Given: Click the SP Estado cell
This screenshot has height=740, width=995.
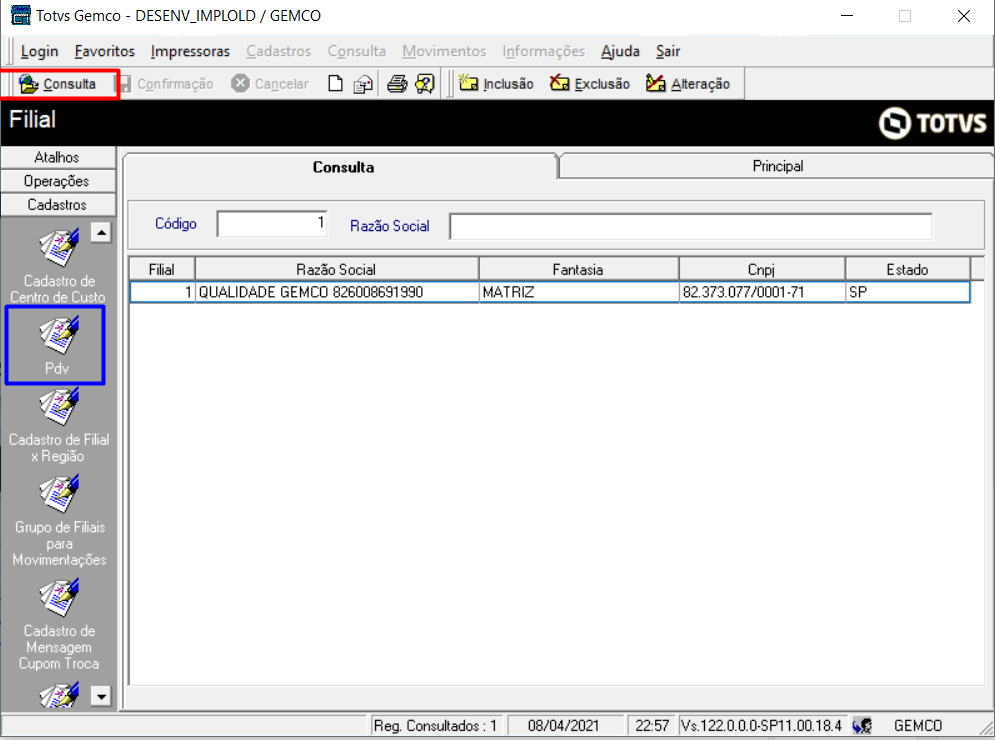Looking at the screenshot, I should coord(907,292).
